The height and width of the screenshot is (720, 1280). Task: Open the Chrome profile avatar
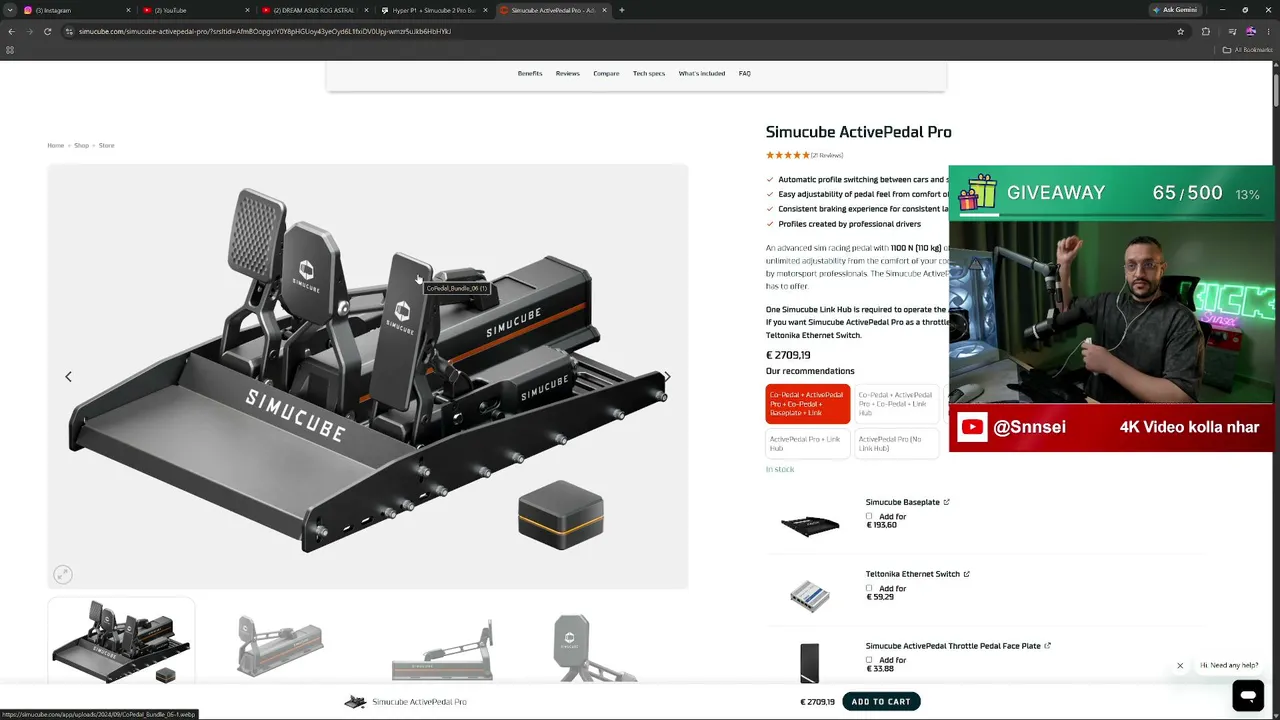click(1251, 31)
